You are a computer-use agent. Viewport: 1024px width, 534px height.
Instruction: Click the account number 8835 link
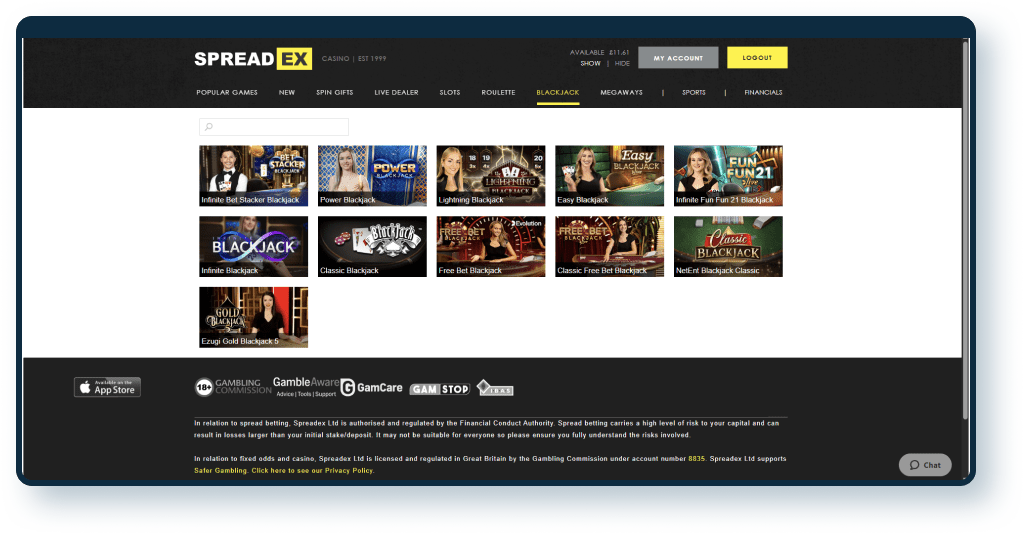click(696, 458)
